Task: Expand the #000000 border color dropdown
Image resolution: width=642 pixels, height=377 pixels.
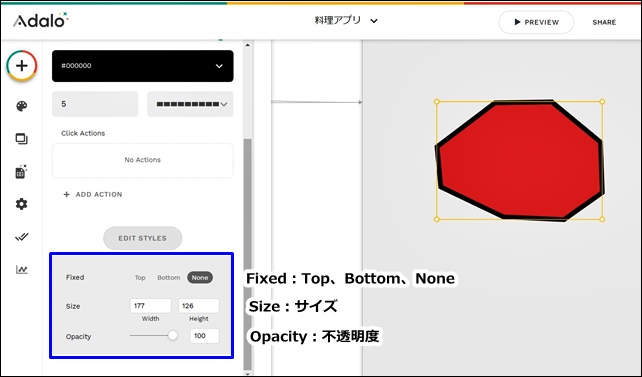Action: tap(142, 66)
